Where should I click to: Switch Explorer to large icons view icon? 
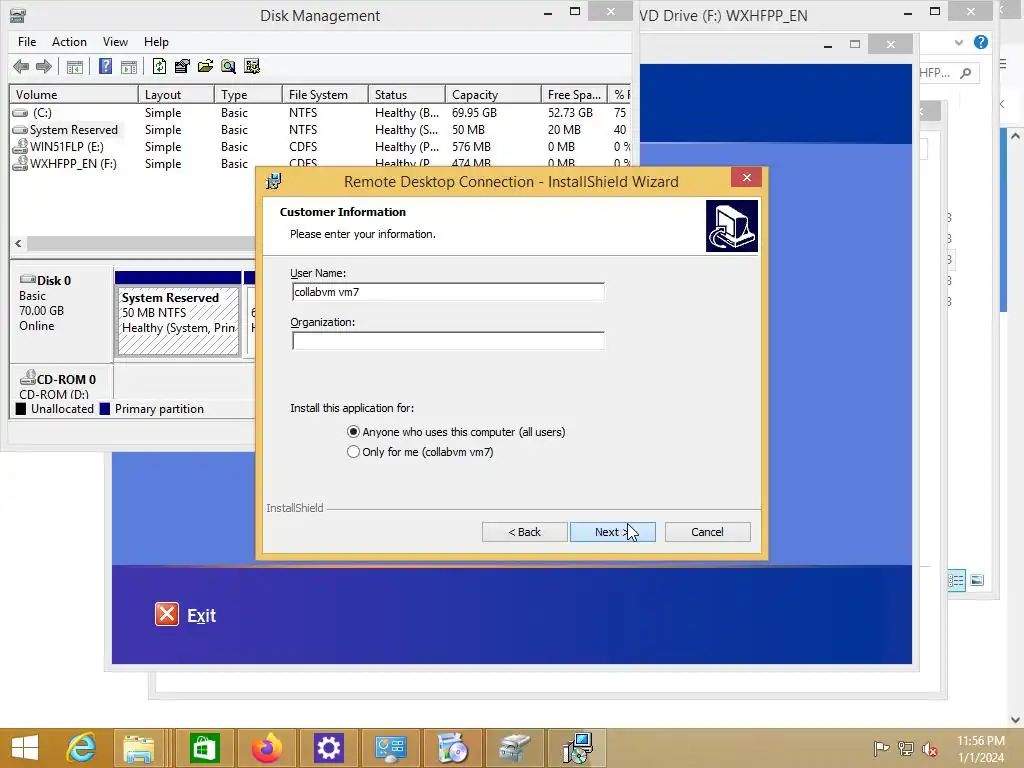tap(977, 580)
